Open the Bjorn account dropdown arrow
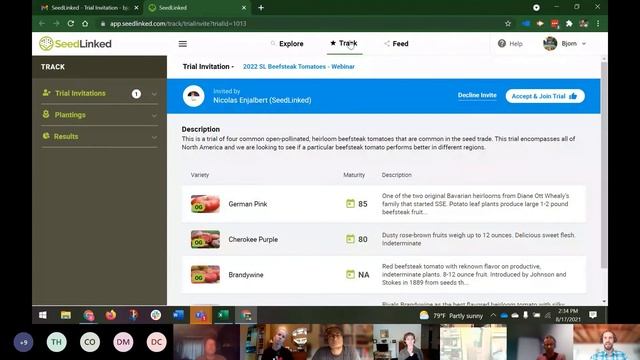 (x=584, y=44)
